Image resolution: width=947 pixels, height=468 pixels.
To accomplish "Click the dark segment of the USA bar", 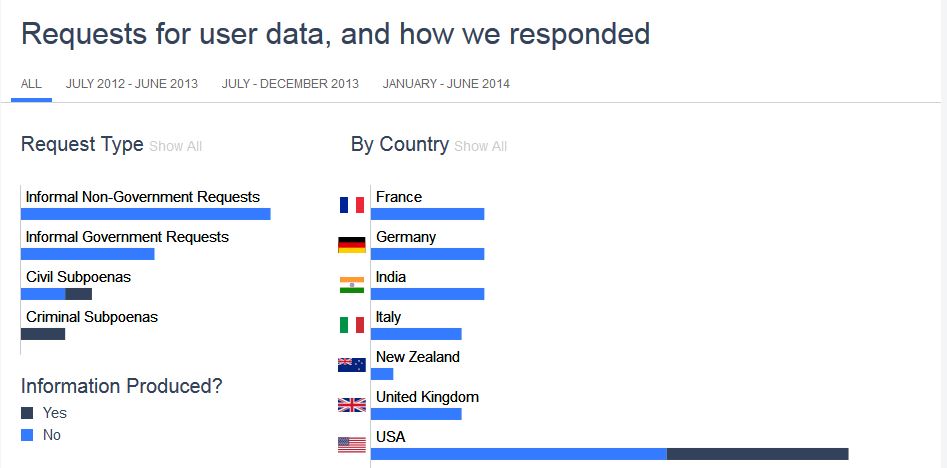I will point(757,454).
